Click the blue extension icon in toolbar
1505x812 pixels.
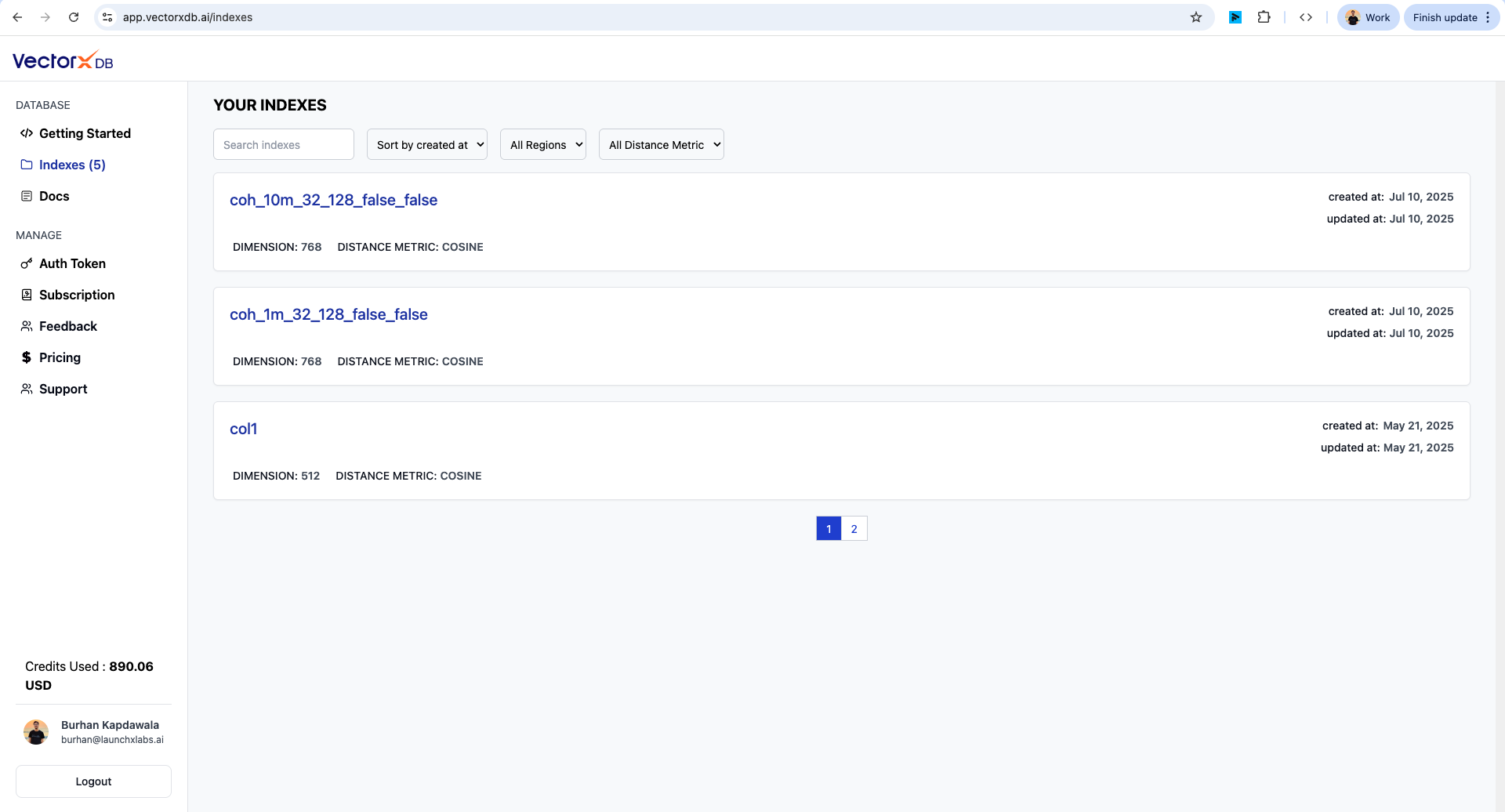[x=1235, y=17]
